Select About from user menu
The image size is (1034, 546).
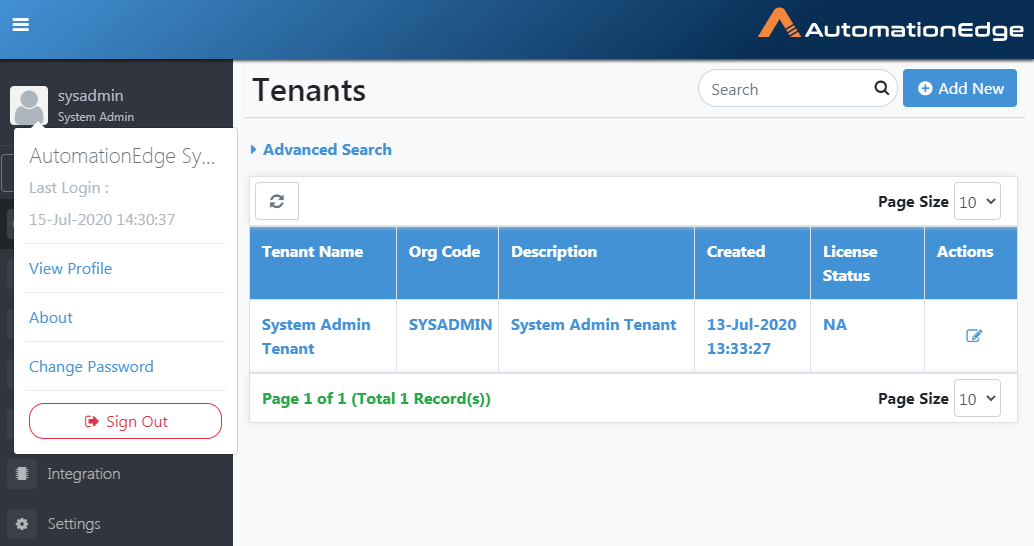[x=51, y=317]
